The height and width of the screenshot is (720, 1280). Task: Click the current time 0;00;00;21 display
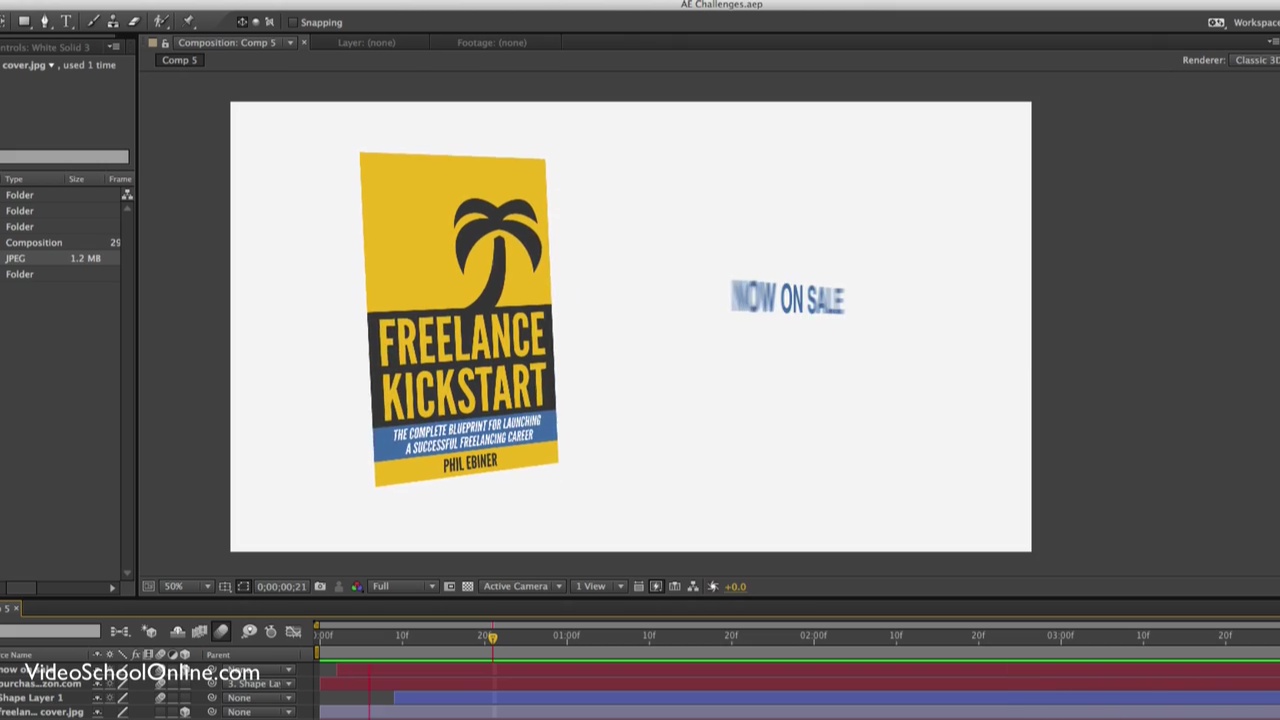point(281,587)
